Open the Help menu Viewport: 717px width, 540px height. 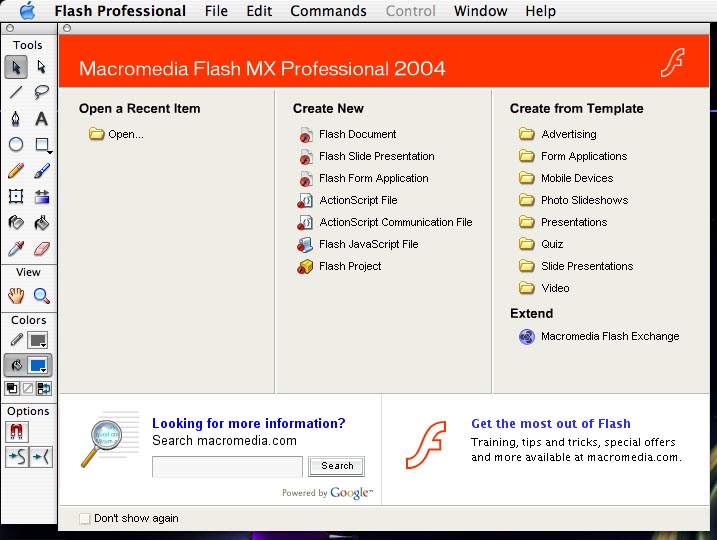pos(540,11)
